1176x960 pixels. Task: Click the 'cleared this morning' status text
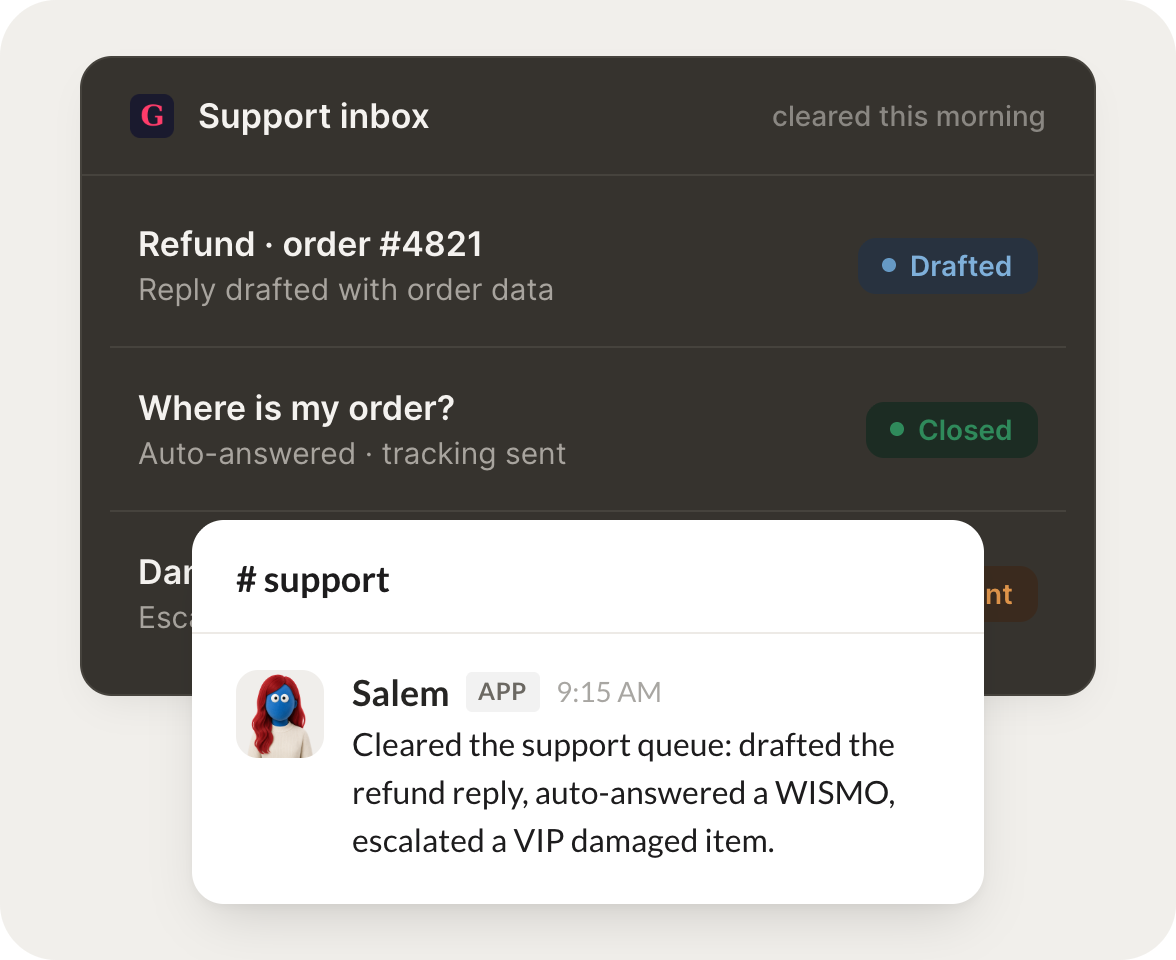(908, 117)
